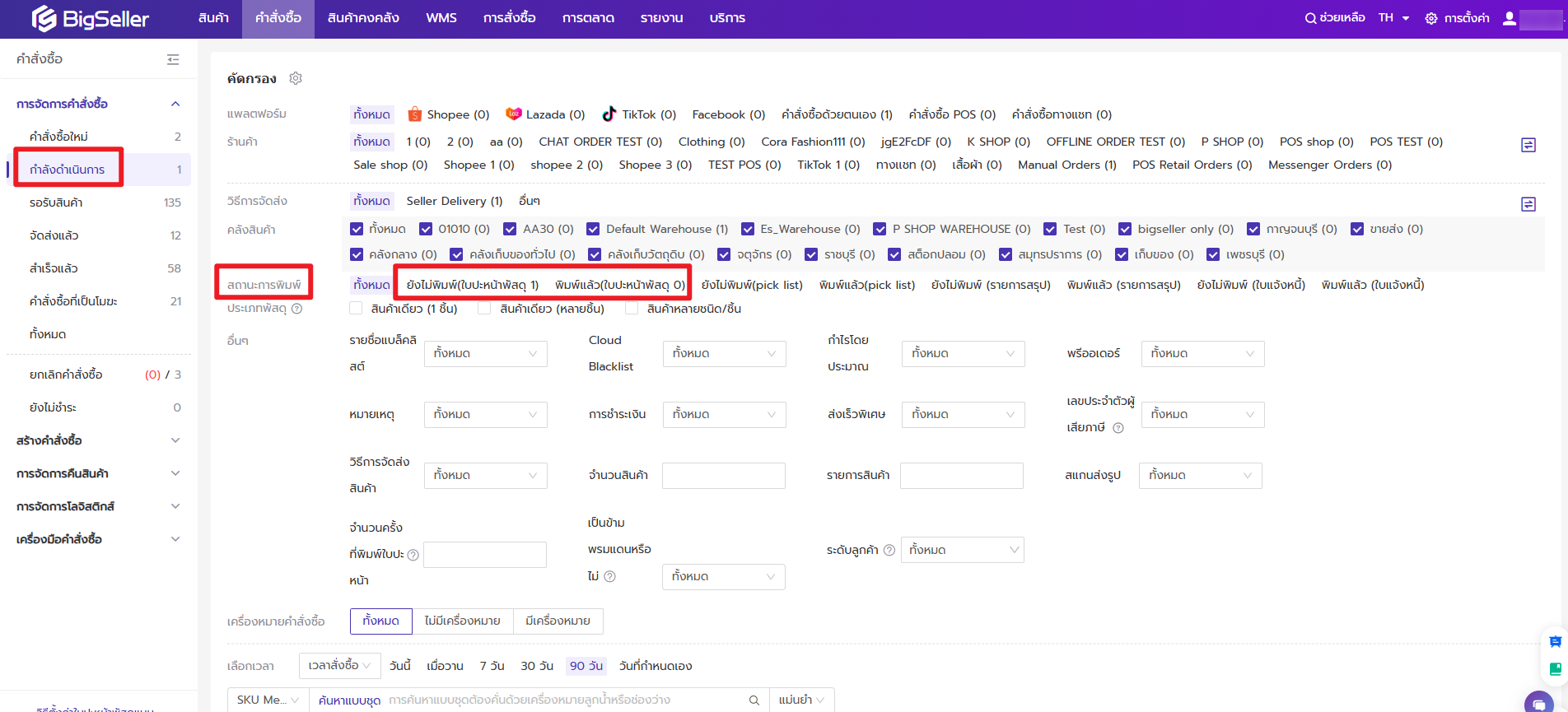This screenshot has height=712, width=1568.
Task: Collapse the sidebar menu icon
Action: click(x=173, y=59)
